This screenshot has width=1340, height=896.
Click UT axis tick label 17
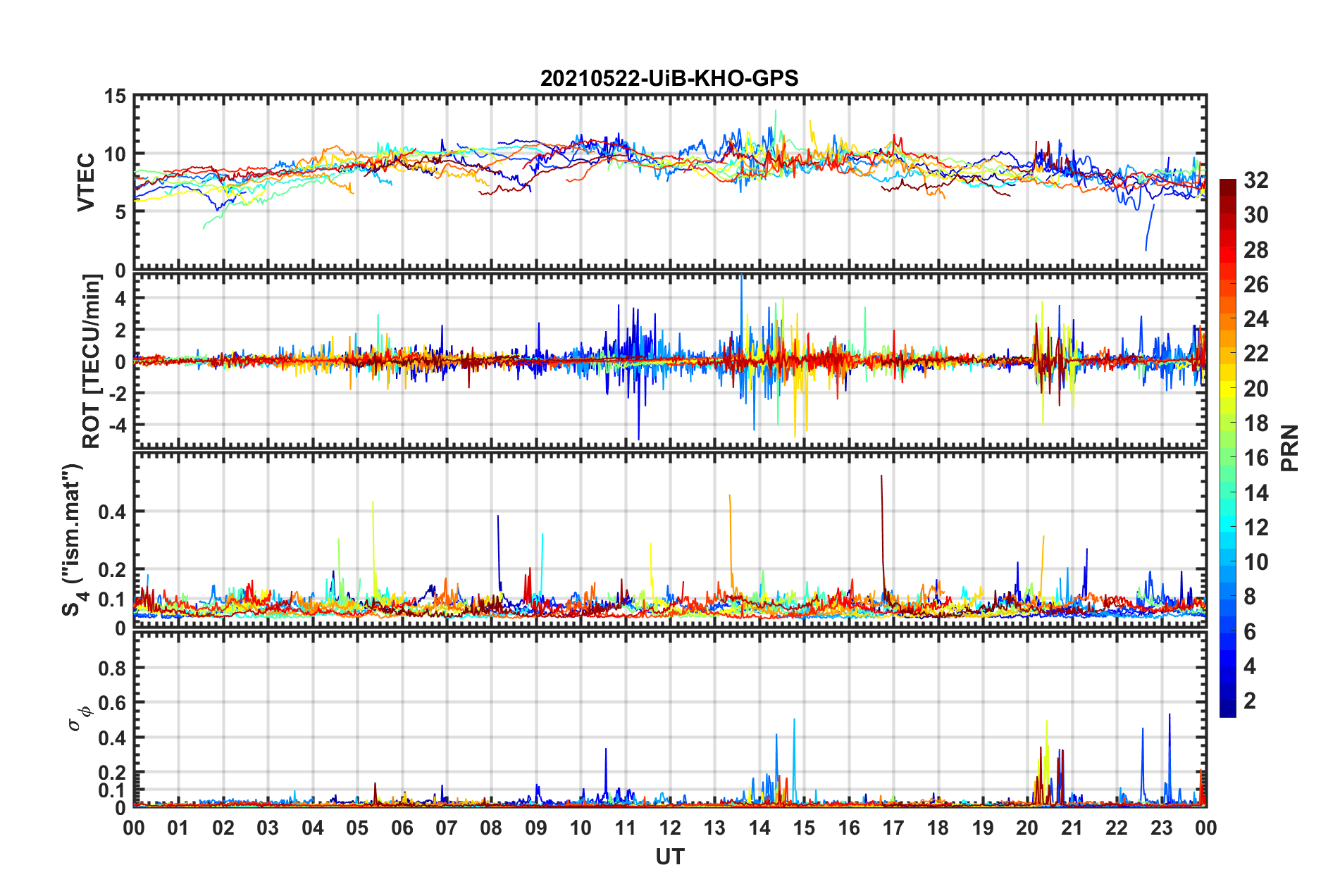click(893, 828)
